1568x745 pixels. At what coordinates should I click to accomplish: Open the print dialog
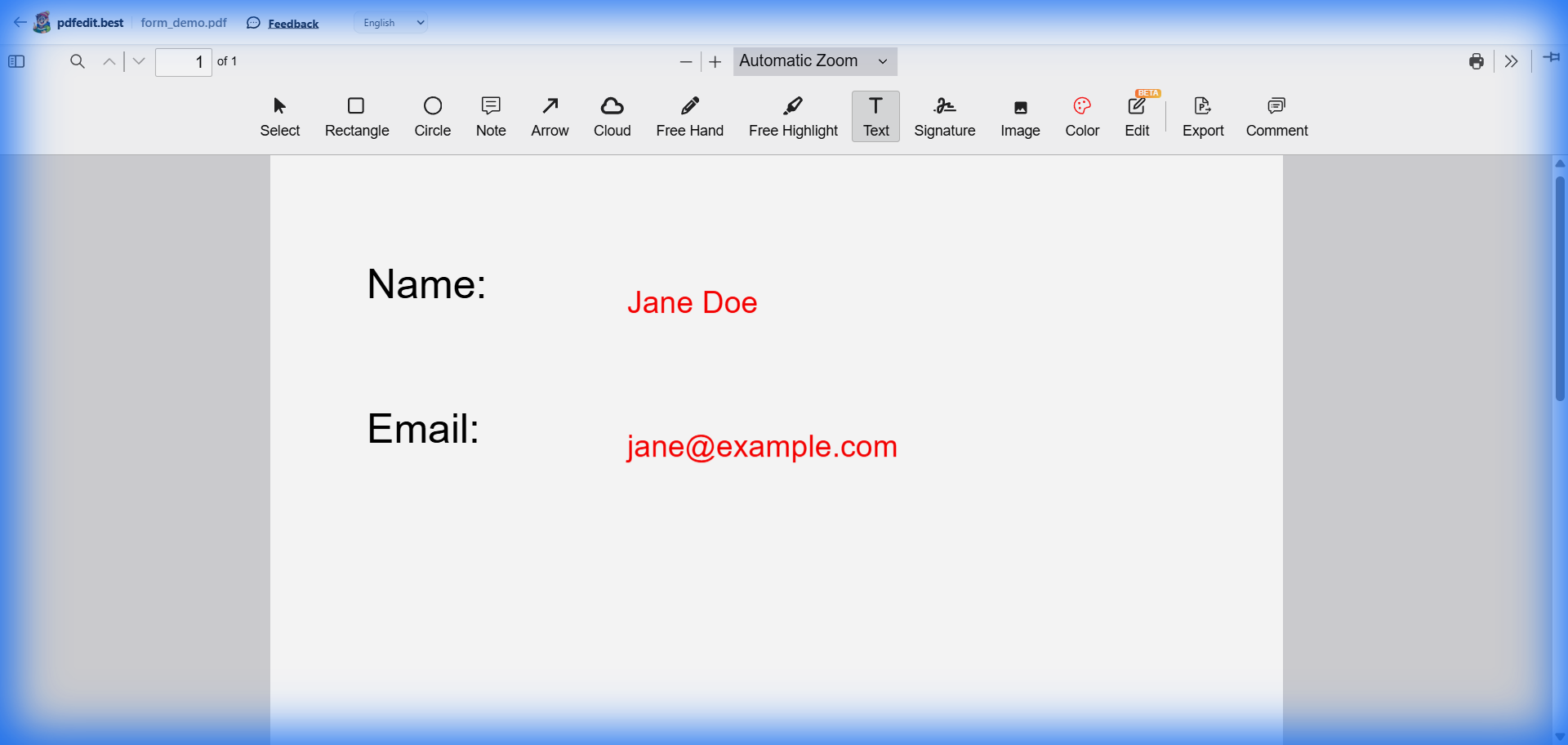click(x=1477, y=61)
